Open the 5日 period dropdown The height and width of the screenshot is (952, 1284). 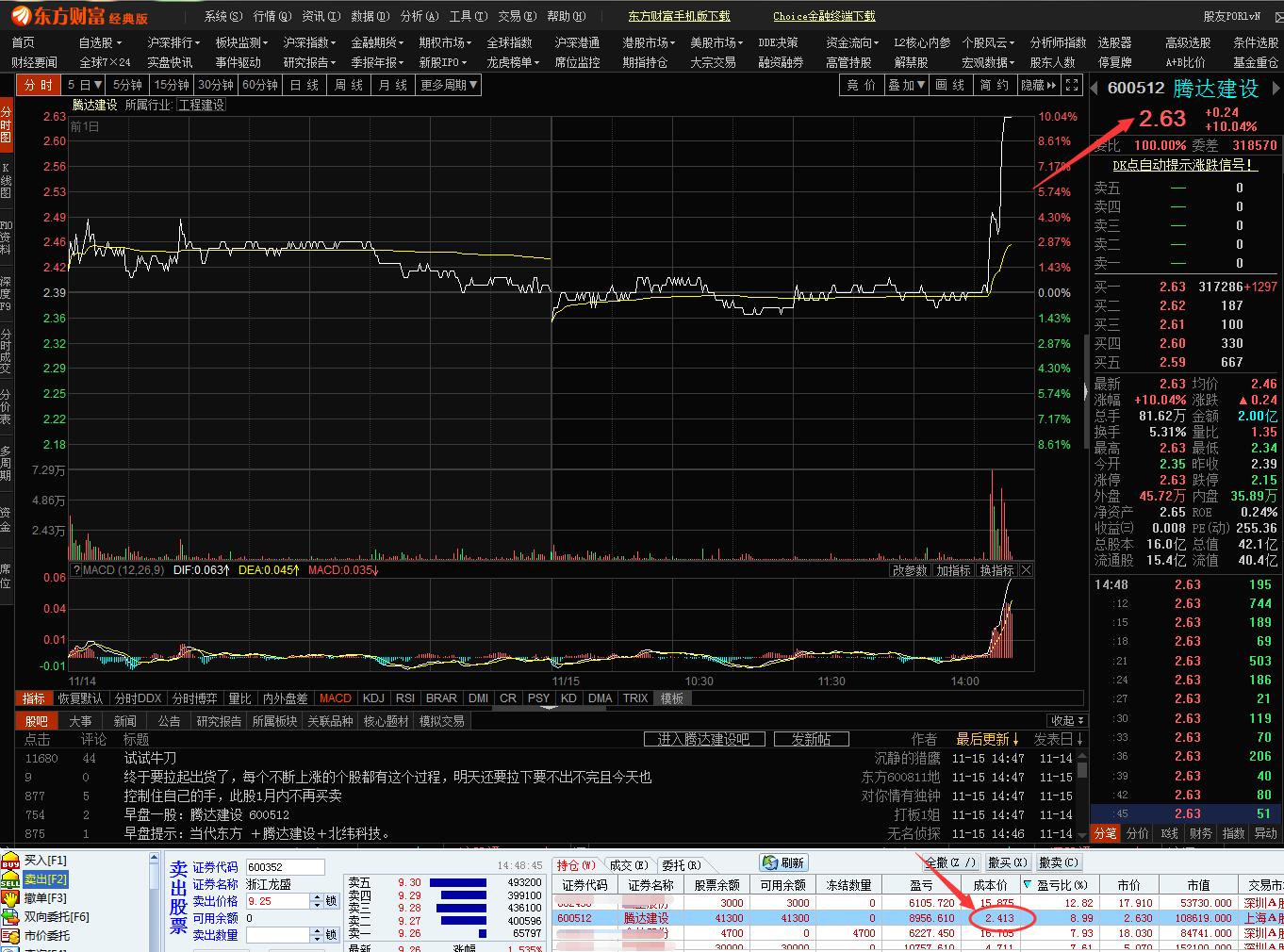pos(84,85)
